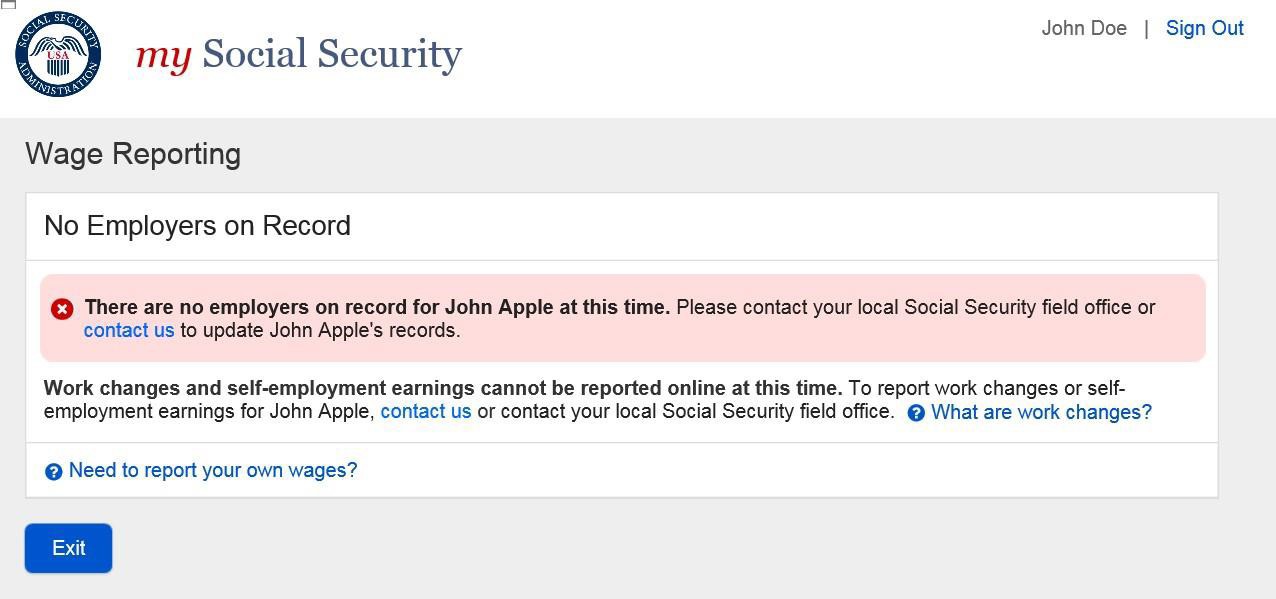1276x599 pixels.
Task: Click the 'No Employers on Record' heading
Action: tap(197, 226)
